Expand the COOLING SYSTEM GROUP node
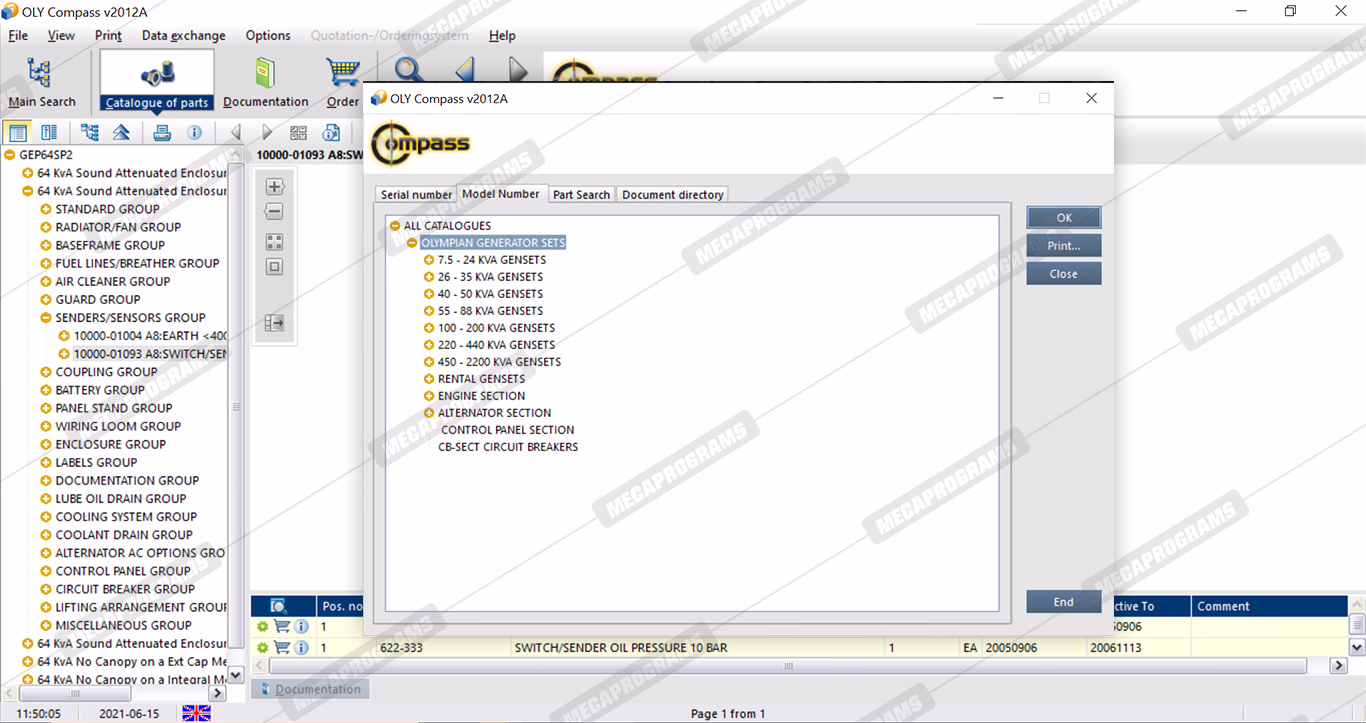The height and width of the screenshot is (723, 1366). point(46,517)
